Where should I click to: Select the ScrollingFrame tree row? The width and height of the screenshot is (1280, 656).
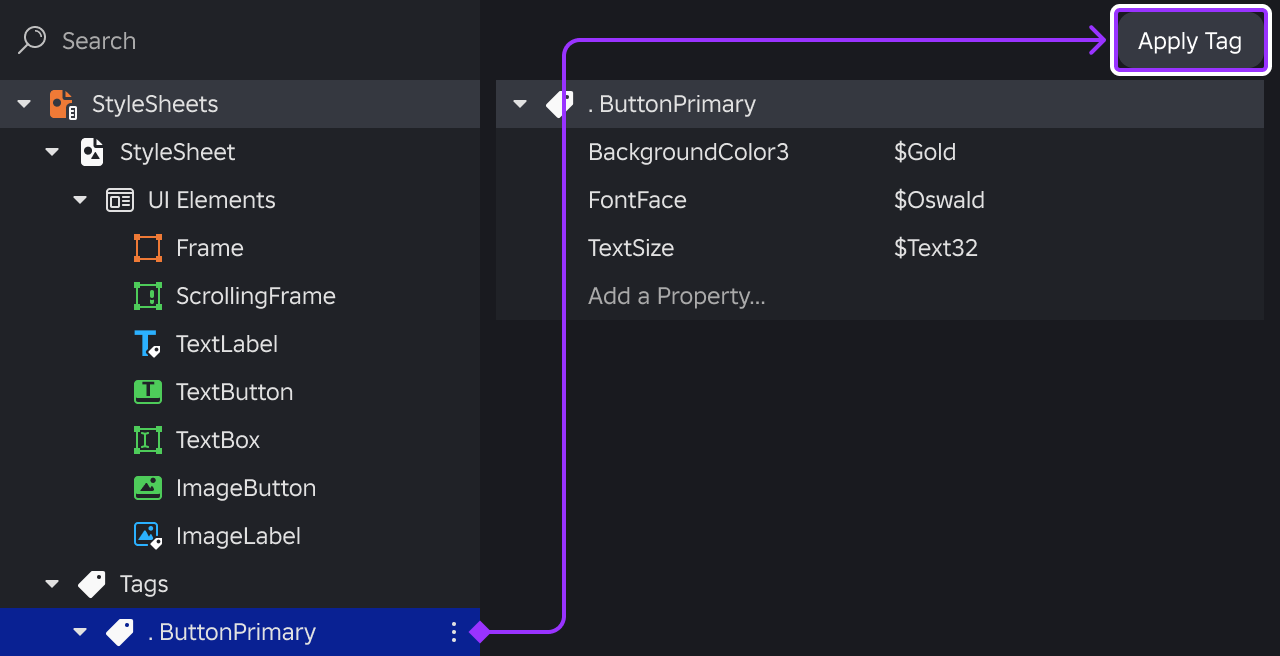[x=240, y=296]
